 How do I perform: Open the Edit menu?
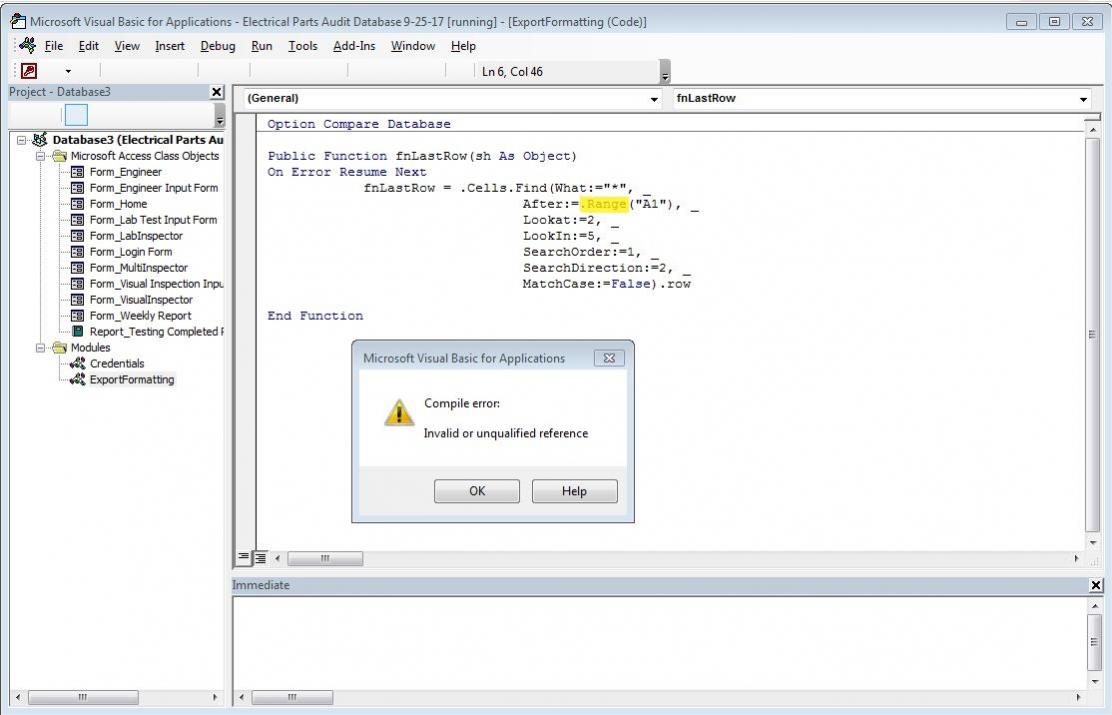89,46
